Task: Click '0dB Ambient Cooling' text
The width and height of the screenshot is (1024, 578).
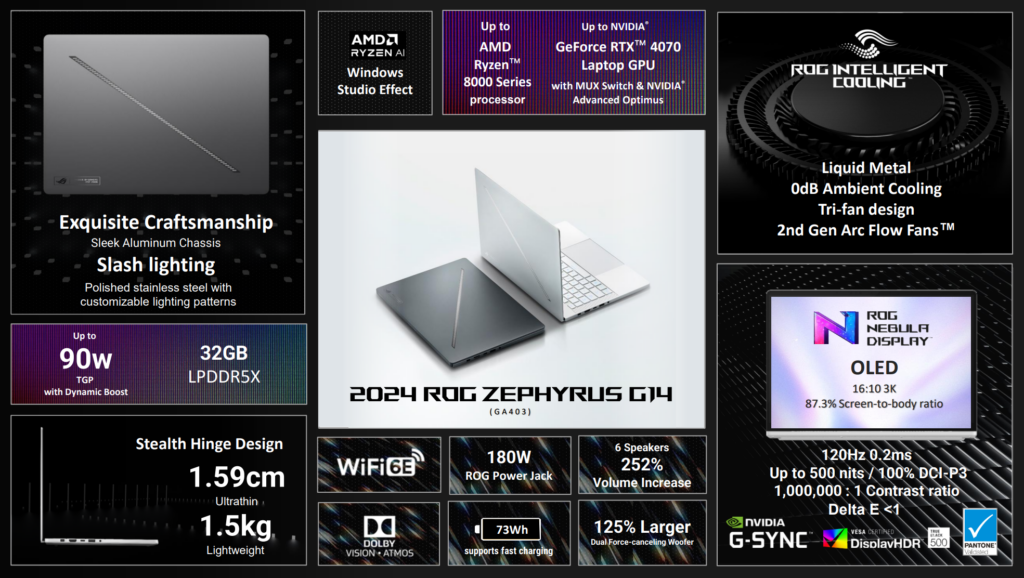Action: [x=866, y=189]
